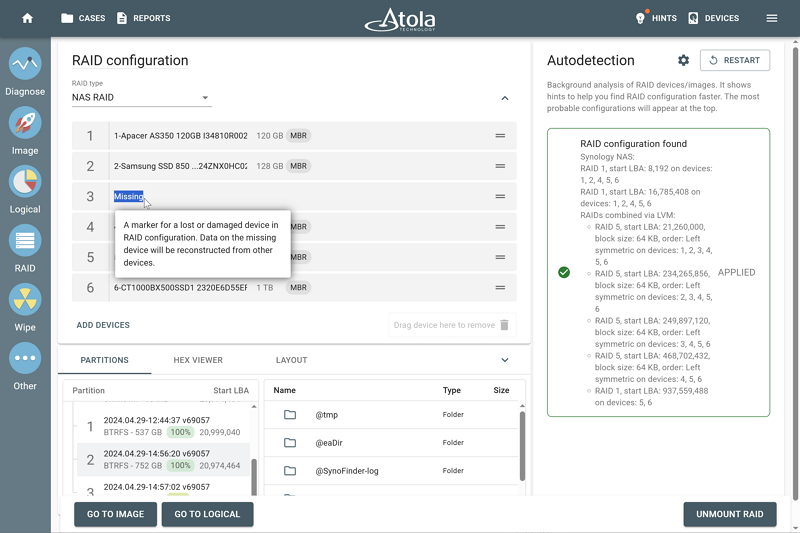Click the green applied checkmark icon
The width and height of the screenshot is (800, 533).
(x=564, y=272)
